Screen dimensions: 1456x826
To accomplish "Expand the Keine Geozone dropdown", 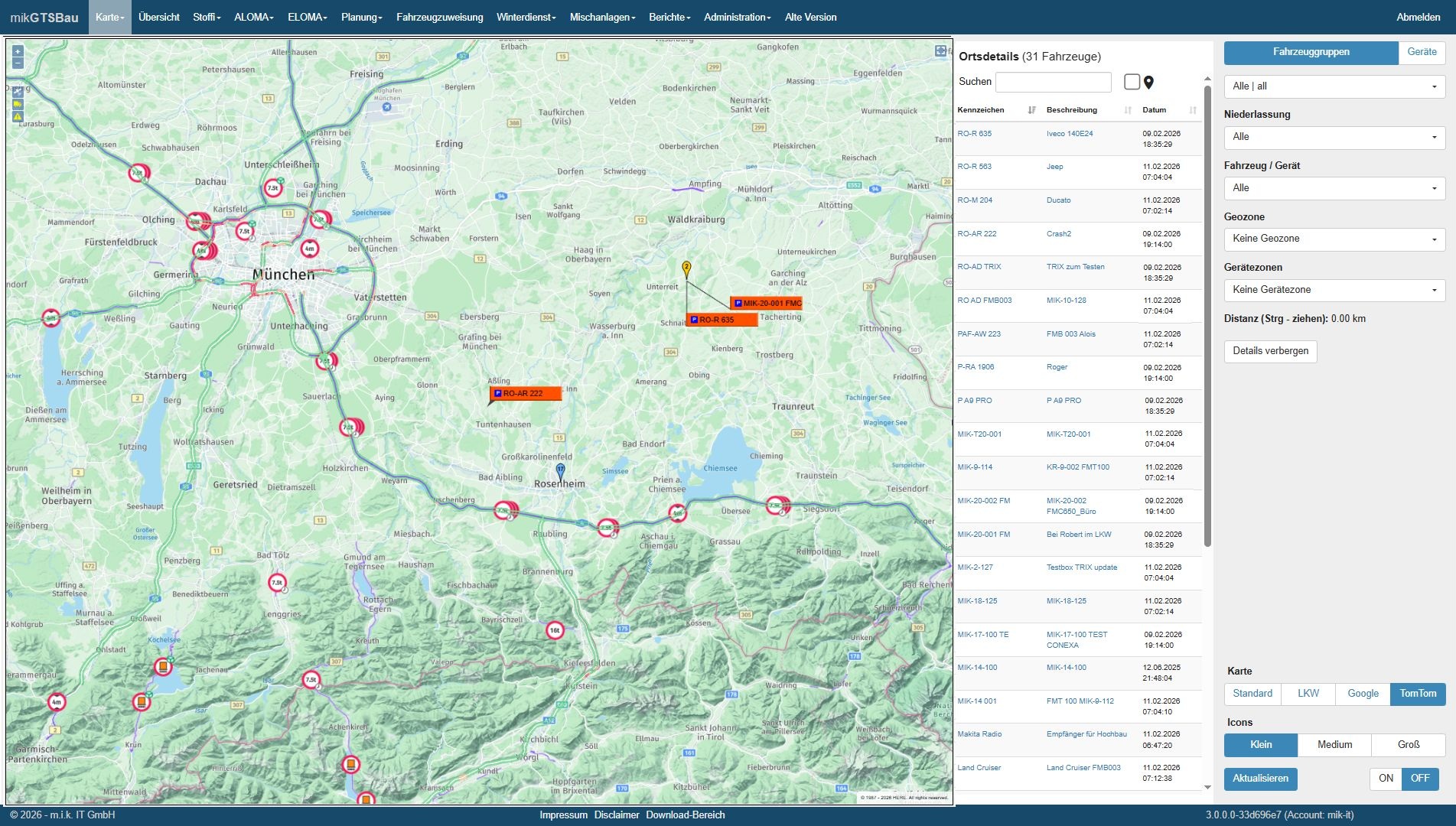I will (1334, 239).
